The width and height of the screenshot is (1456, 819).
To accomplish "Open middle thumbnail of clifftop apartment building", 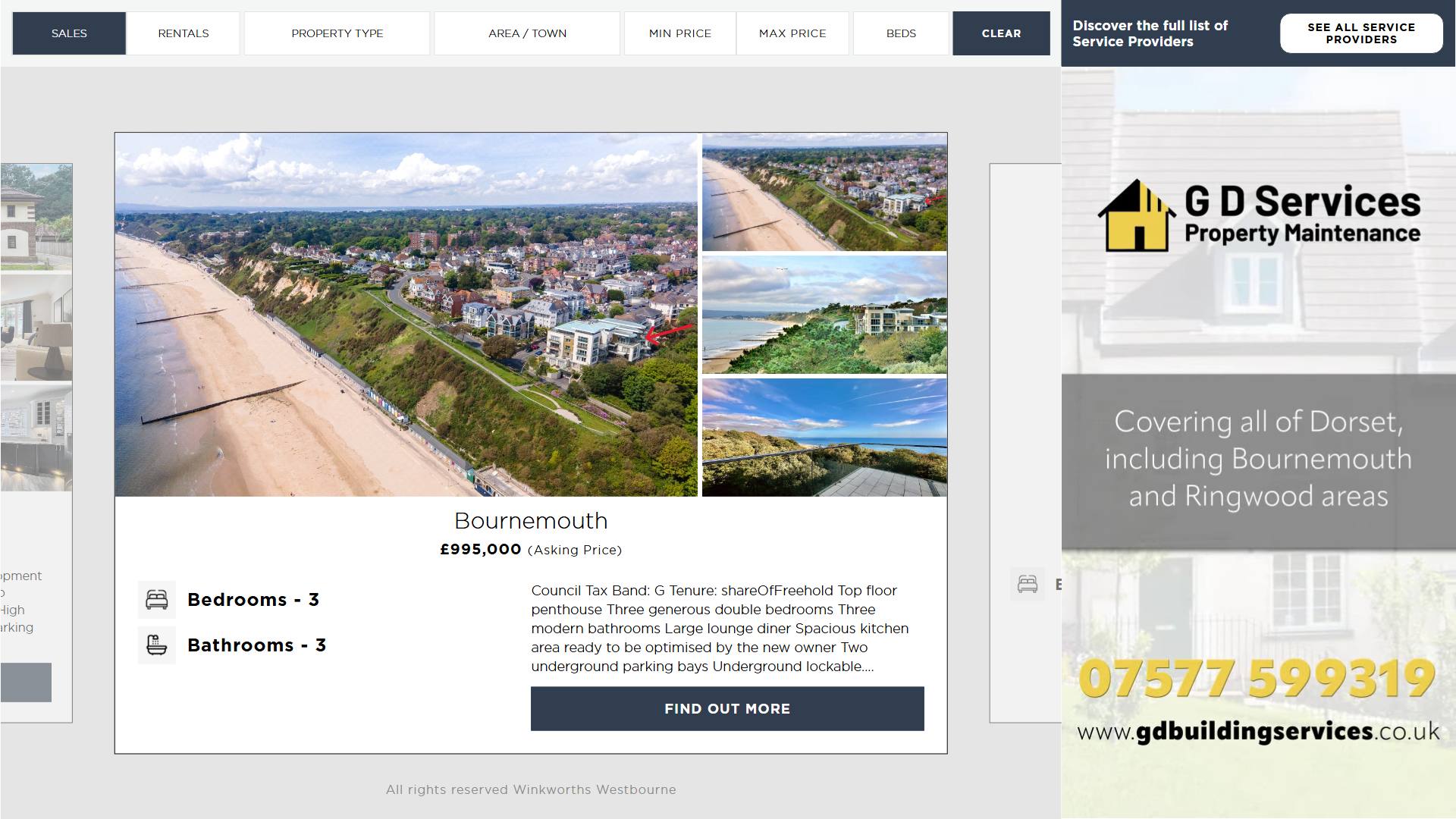I will (x=824, y=315).
